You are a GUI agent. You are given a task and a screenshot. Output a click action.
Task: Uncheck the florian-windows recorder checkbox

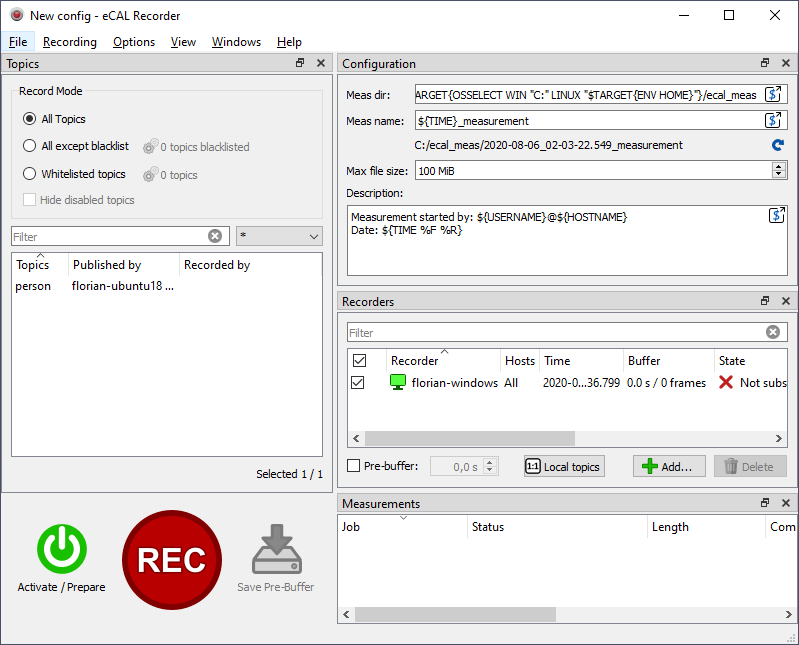pyautogui.click(x=358, y=382)
